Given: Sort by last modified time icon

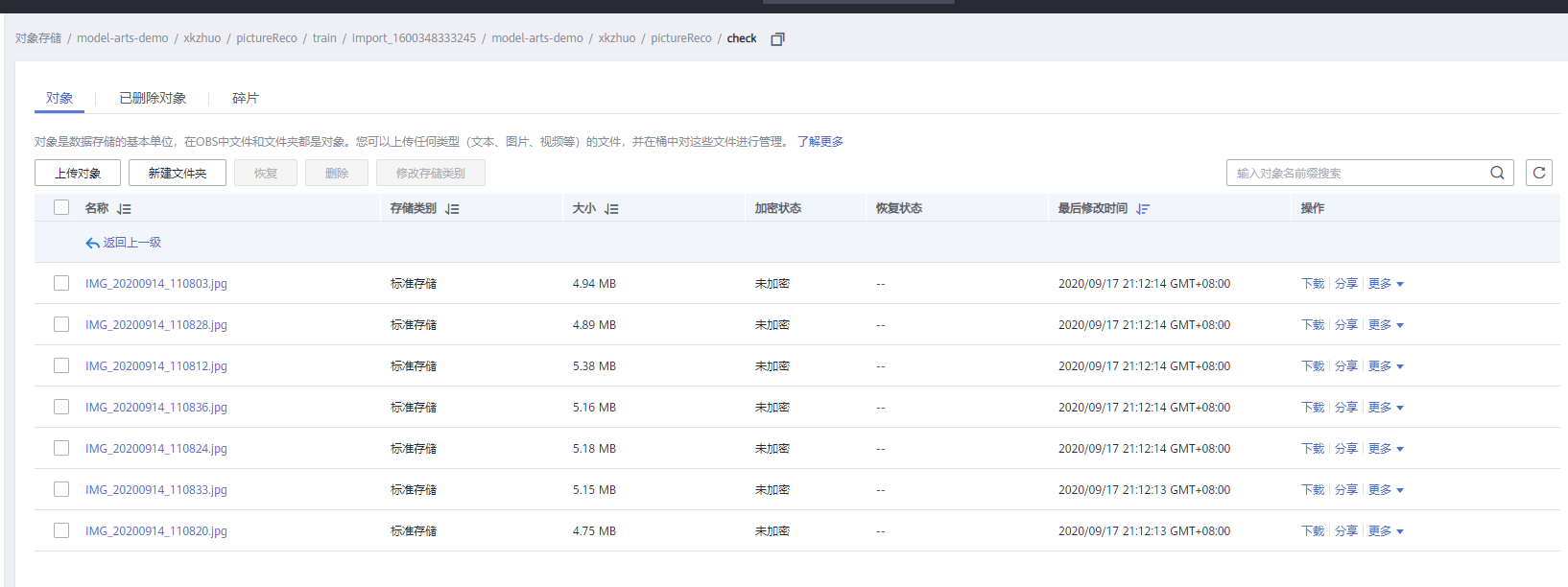Looking at the screenshot, I should tap(1142, 208).
